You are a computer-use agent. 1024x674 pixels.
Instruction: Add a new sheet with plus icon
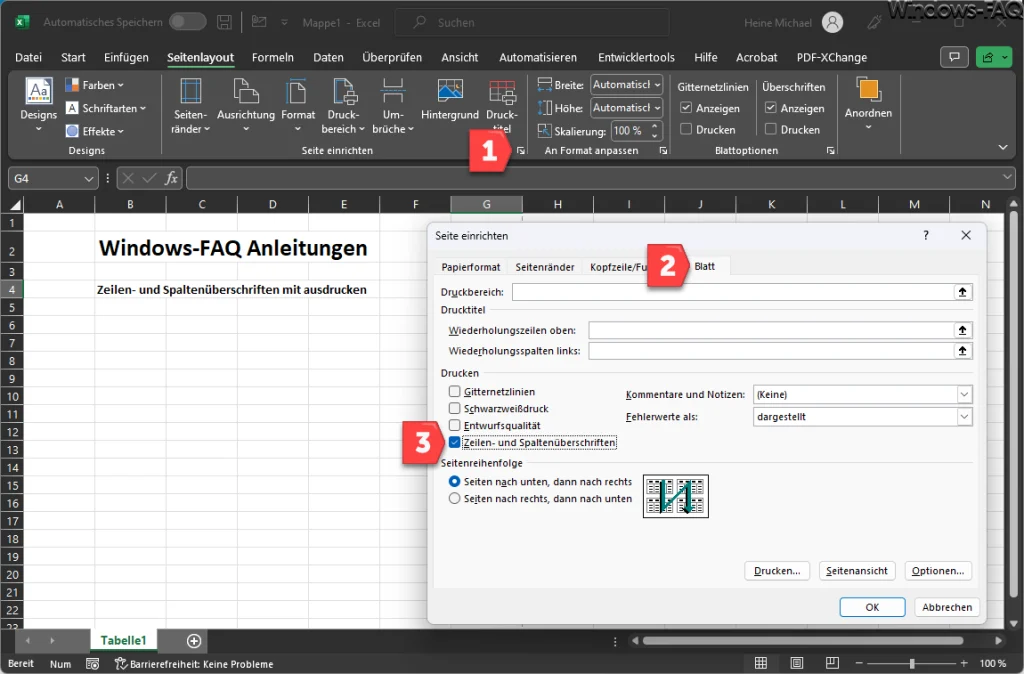click(194, 641)
